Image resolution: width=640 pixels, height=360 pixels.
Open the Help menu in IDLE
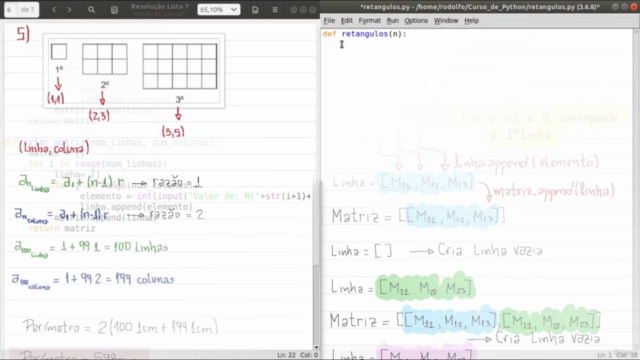point(471,20)
